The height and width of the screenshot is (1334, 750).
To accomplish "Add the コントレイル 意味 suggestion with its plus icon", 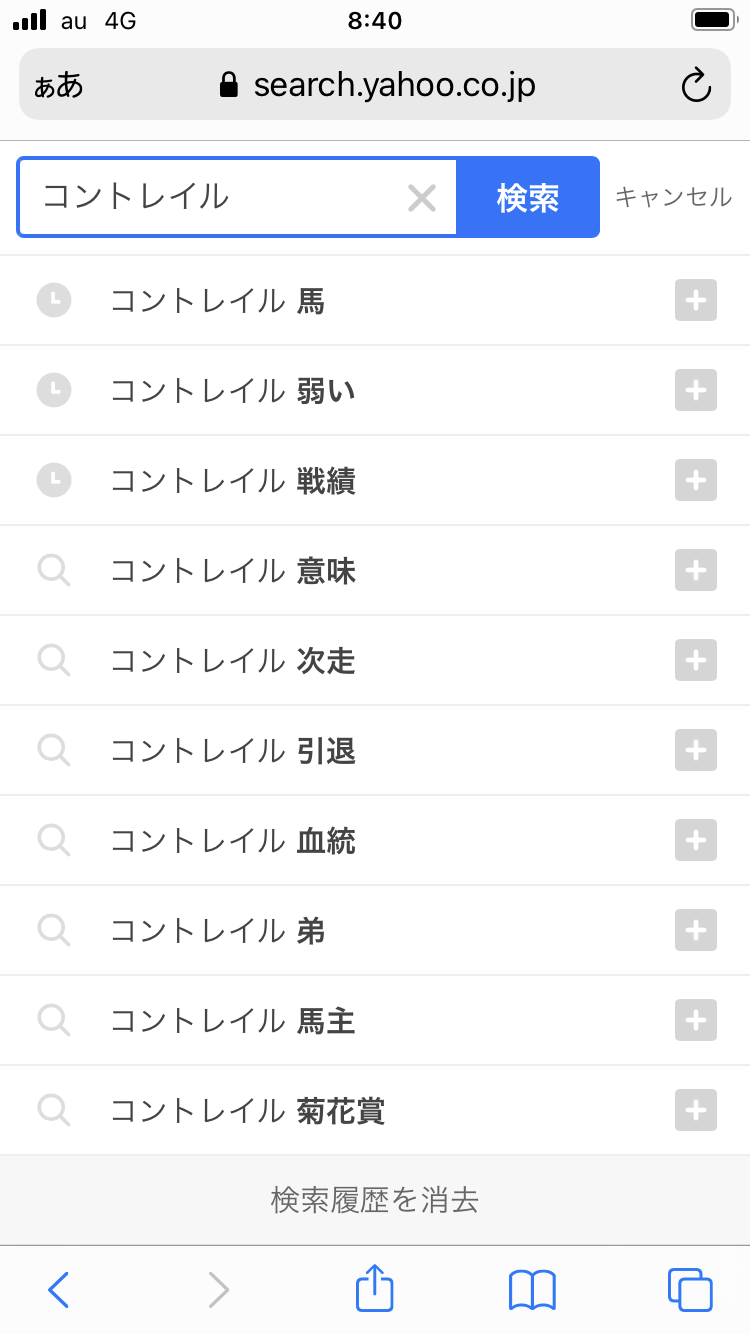I will coord(696,570).
